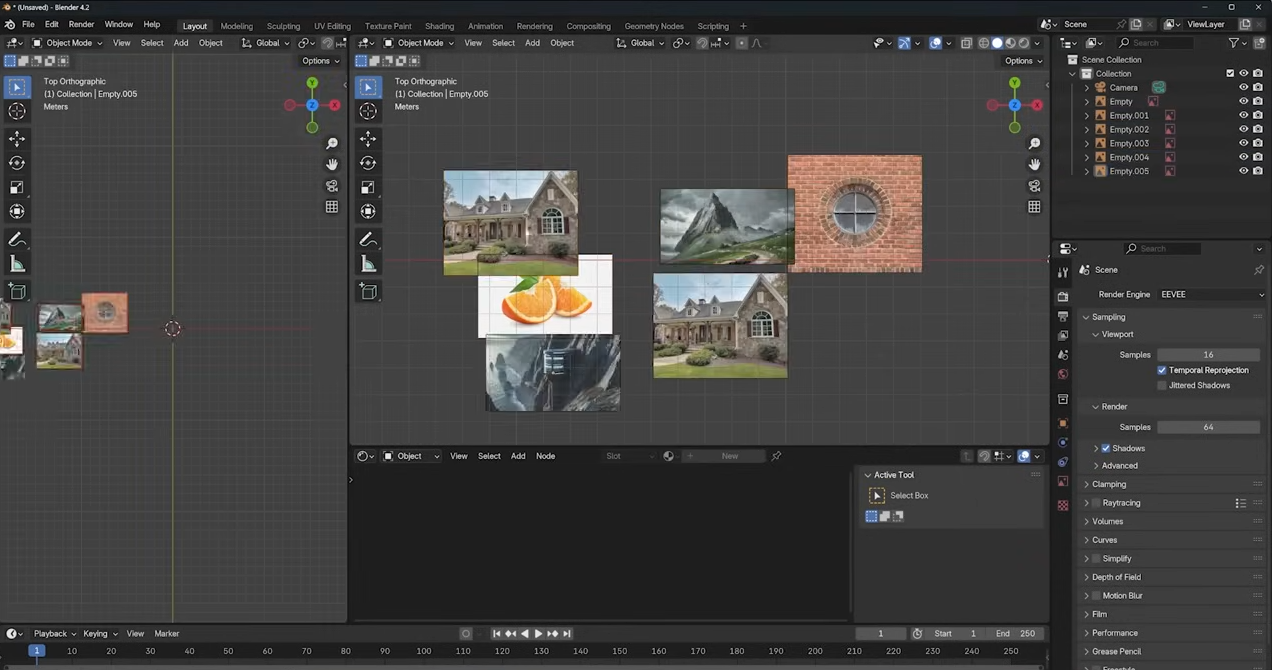Open the Render menu in top bar
1272x670 pixels.
81,24
